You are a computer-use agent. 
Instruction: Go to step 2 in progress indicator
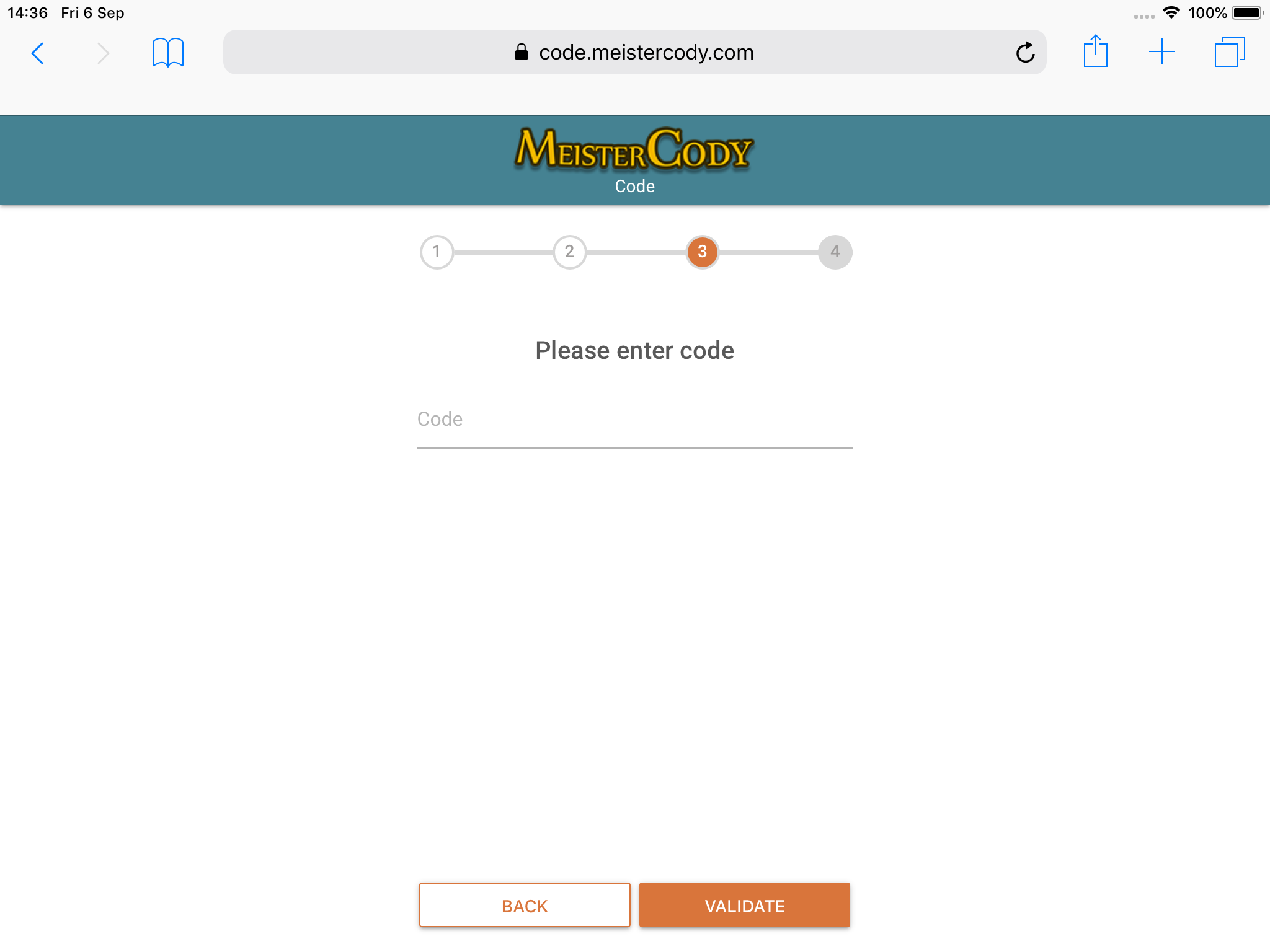(569, 252)
